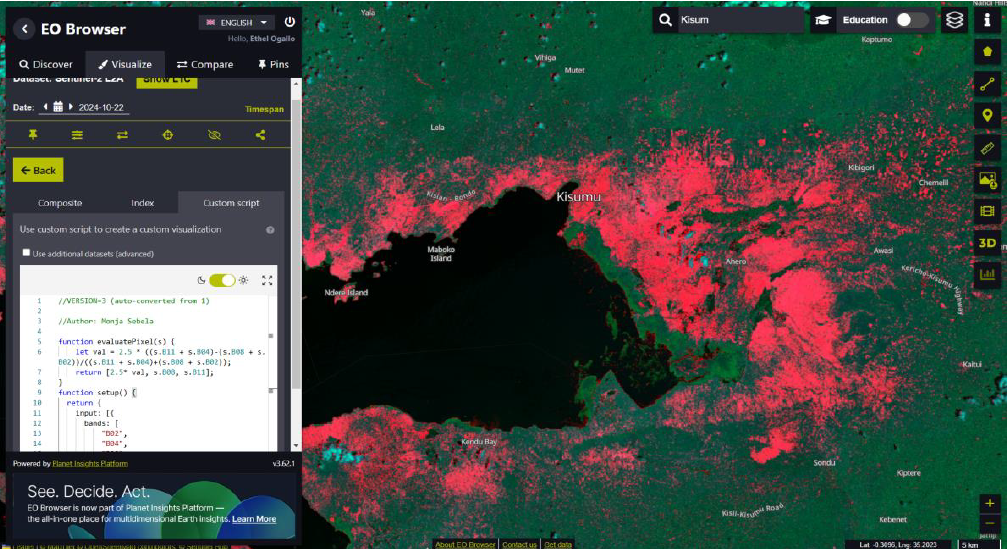The width and height of the screenshot is (1007, 549).
Task: Switch to the Compare tab
Action: pyautogui.click(x=205, y=64)
